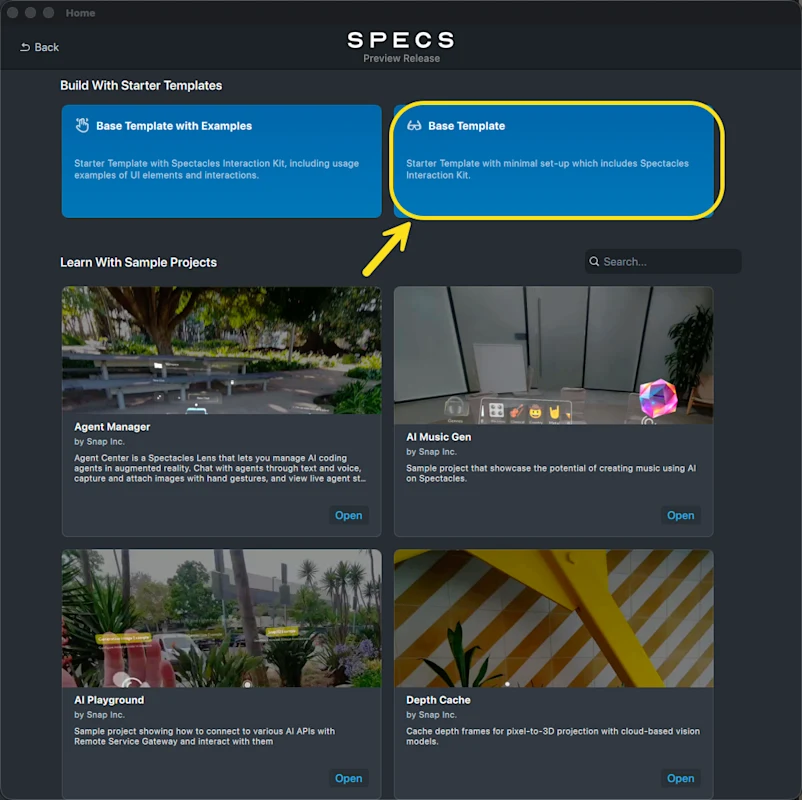Select the Base Template starter card
Image resolution: width=802 pixels, height=800 pixels.
pyautogui.click(x=553, y=161)
